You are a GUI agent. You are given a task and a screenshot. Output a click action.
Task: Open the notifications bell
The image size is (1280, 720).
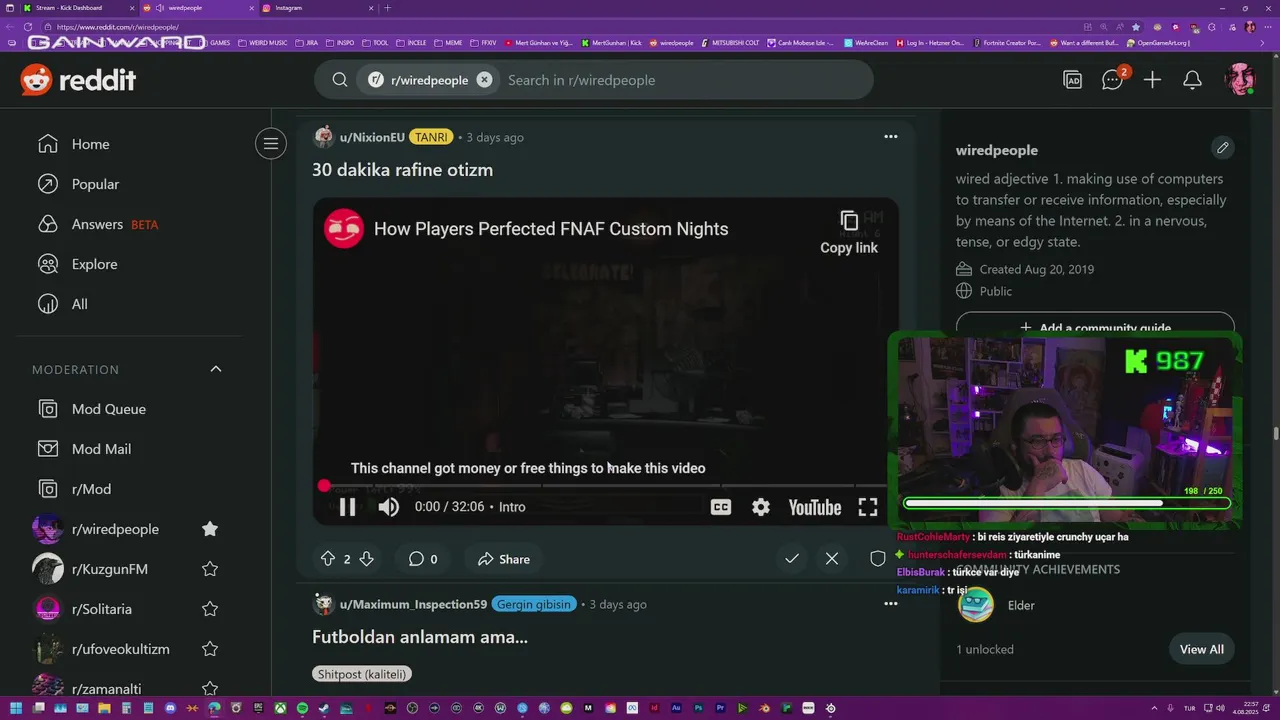coord(1192,80)
